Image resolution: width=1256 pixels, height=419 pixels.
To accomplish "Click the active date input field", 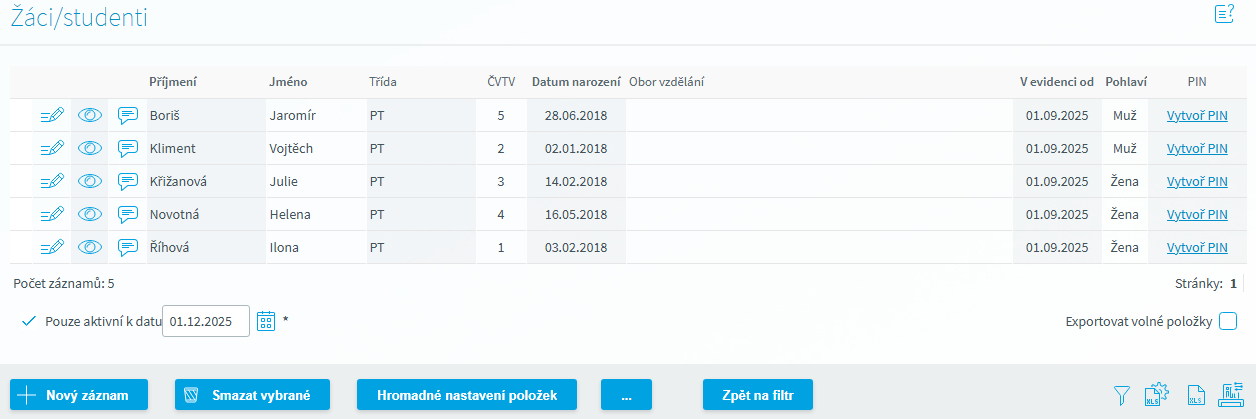I will coord(205,321).
